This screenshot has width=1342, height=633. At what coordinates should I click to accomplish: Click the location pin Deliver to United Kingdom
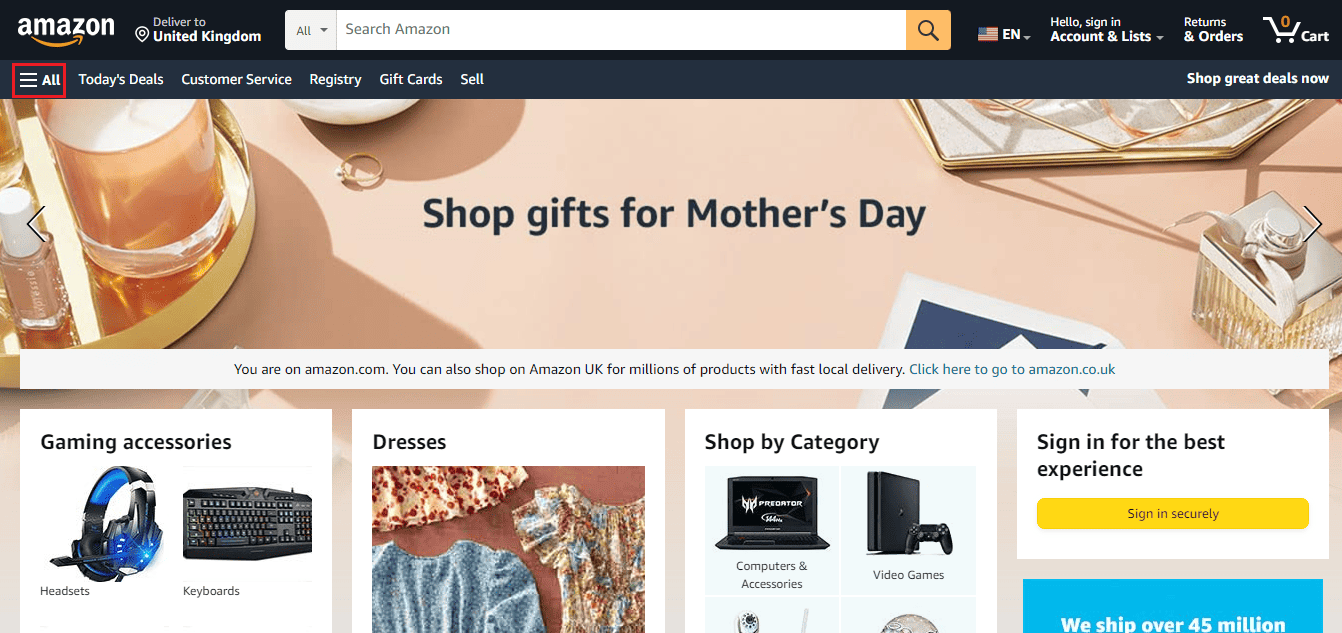coord(198,30)
